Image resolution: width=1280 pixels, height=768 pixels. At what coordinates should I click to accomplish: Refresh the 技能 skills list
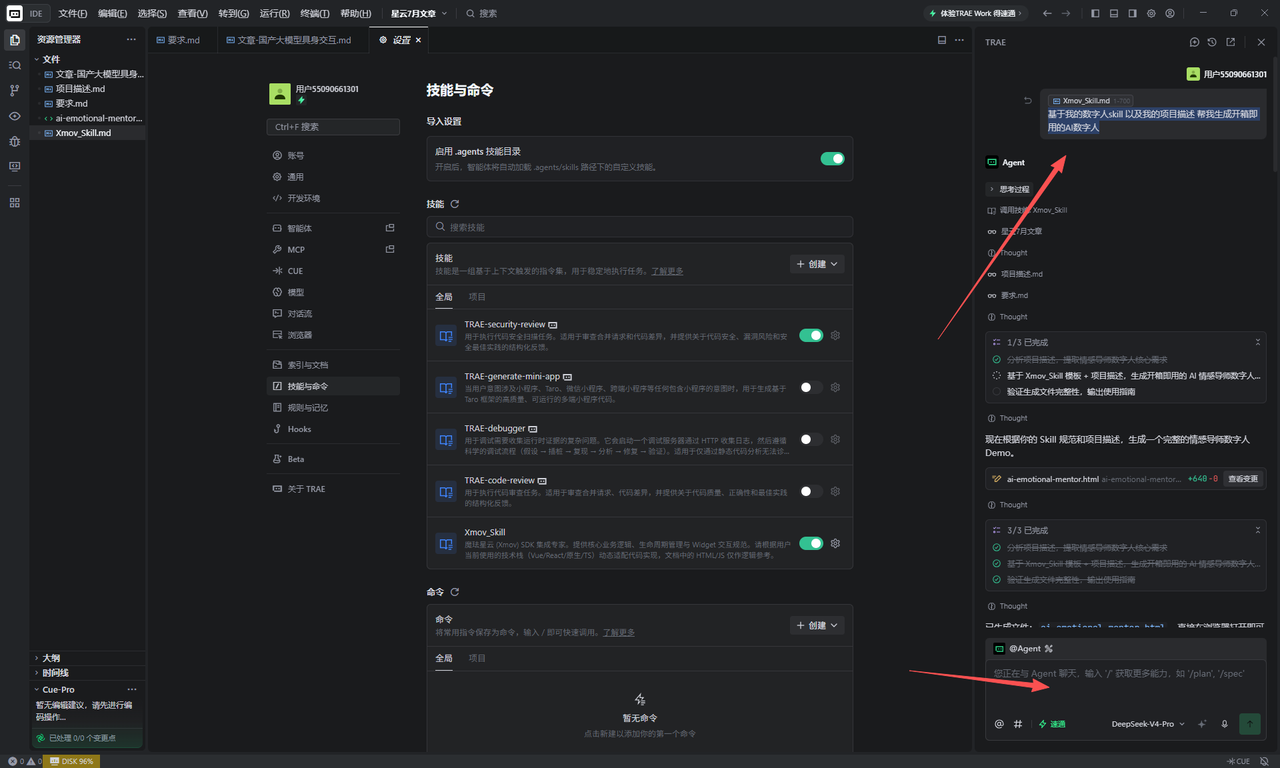[x=455, y=204]
